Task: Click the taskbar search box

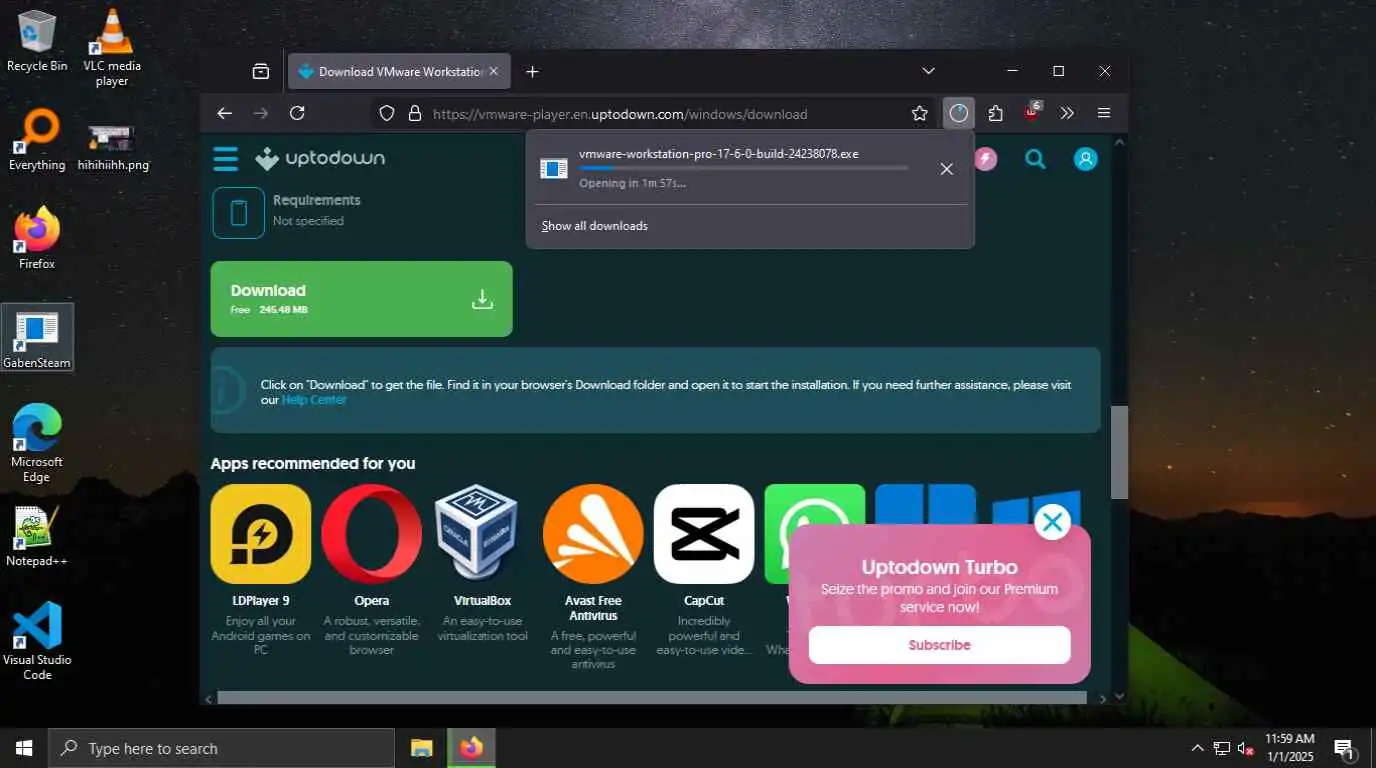Action: pyautogui.click(x=221, y=748)
